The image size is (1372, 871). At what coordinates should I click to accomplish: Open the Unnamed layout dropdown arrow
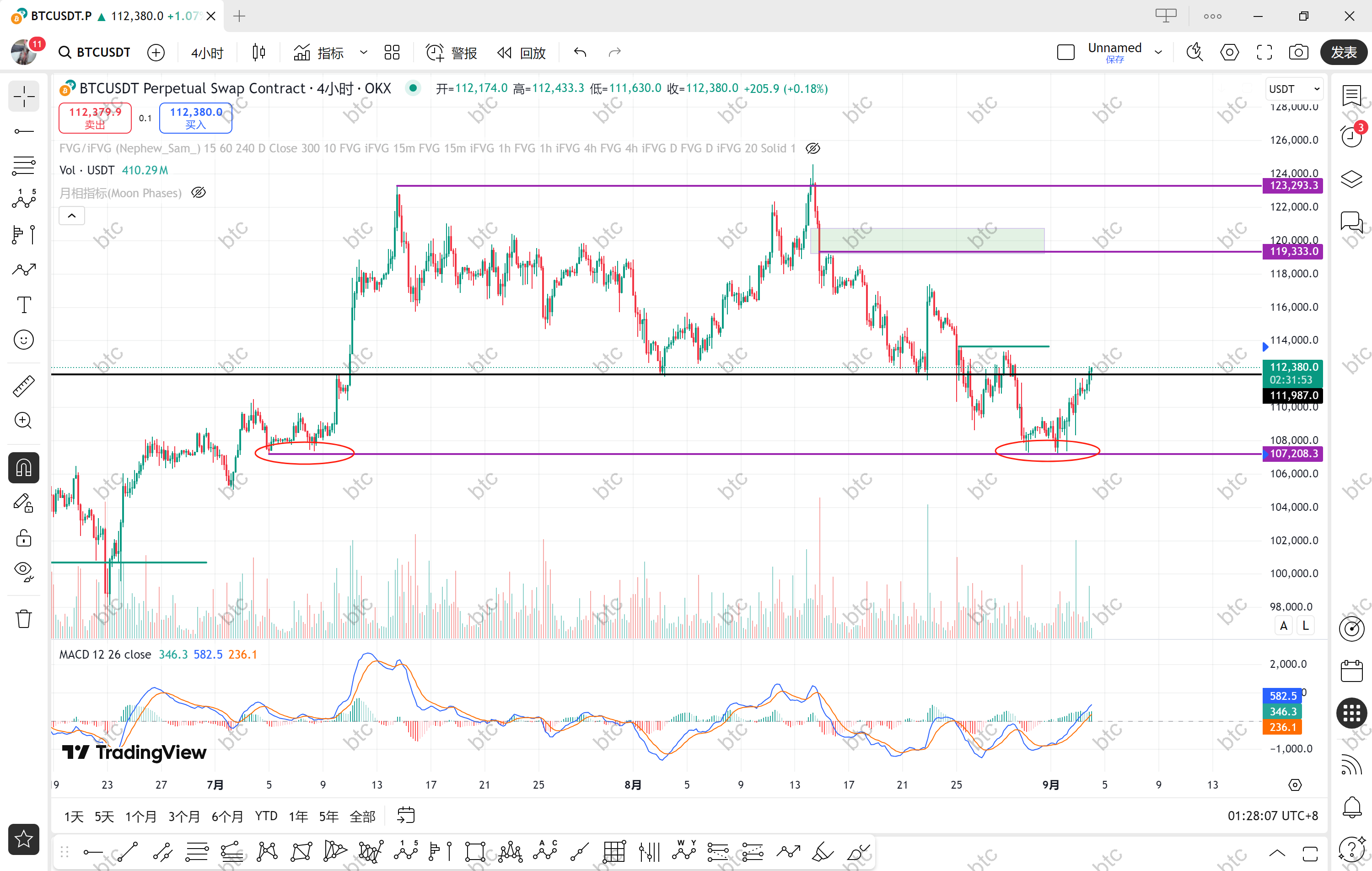pos(1158,53)
